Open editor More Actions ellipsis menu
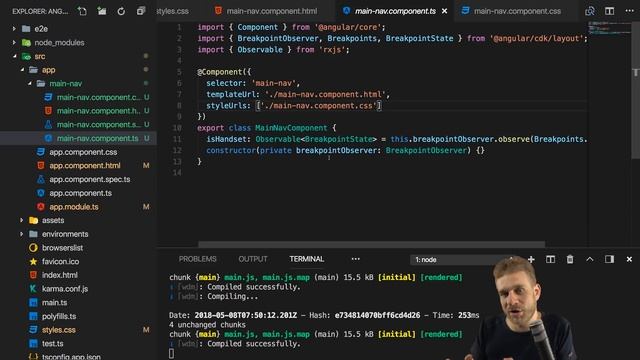The width and height of the screenshot is (640, 360). point(629,11)
